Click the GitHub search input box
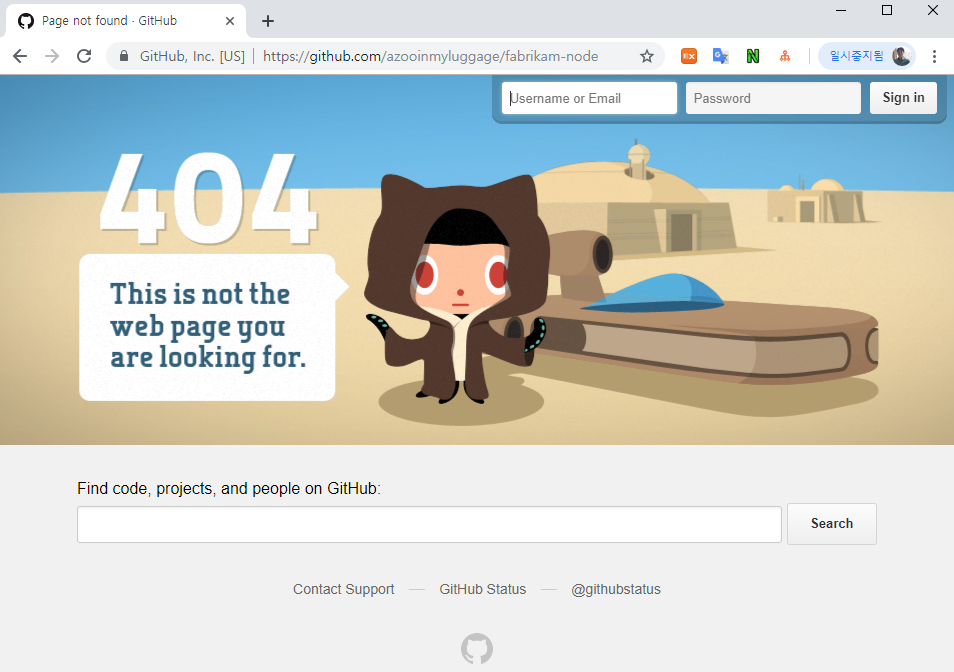Viewport: 954px width, 672px height. [429, 524]
